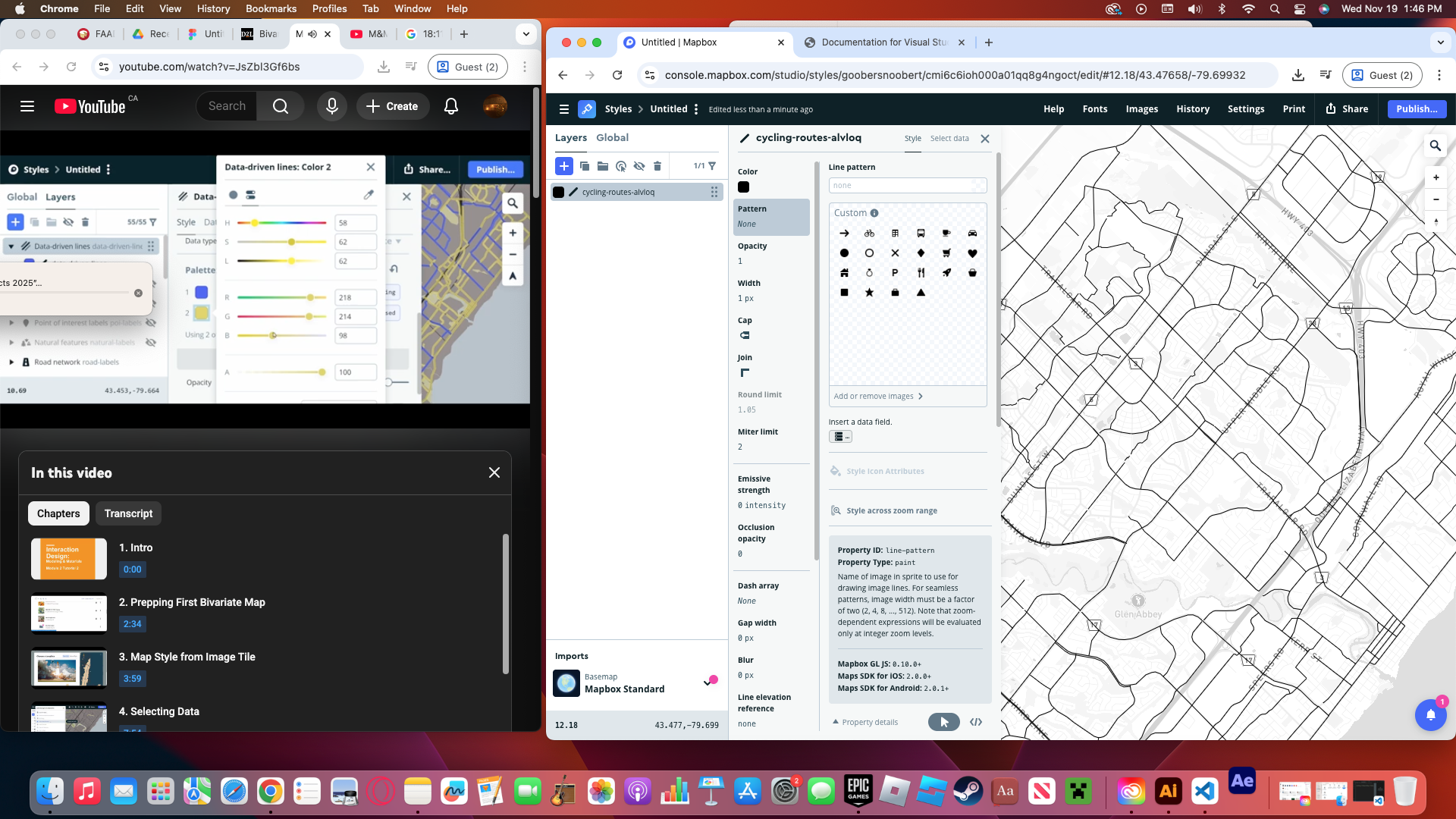Collapse the Property details section
Image resolution: width=1456 pixels, height=819 pixels.
(865, 722)
